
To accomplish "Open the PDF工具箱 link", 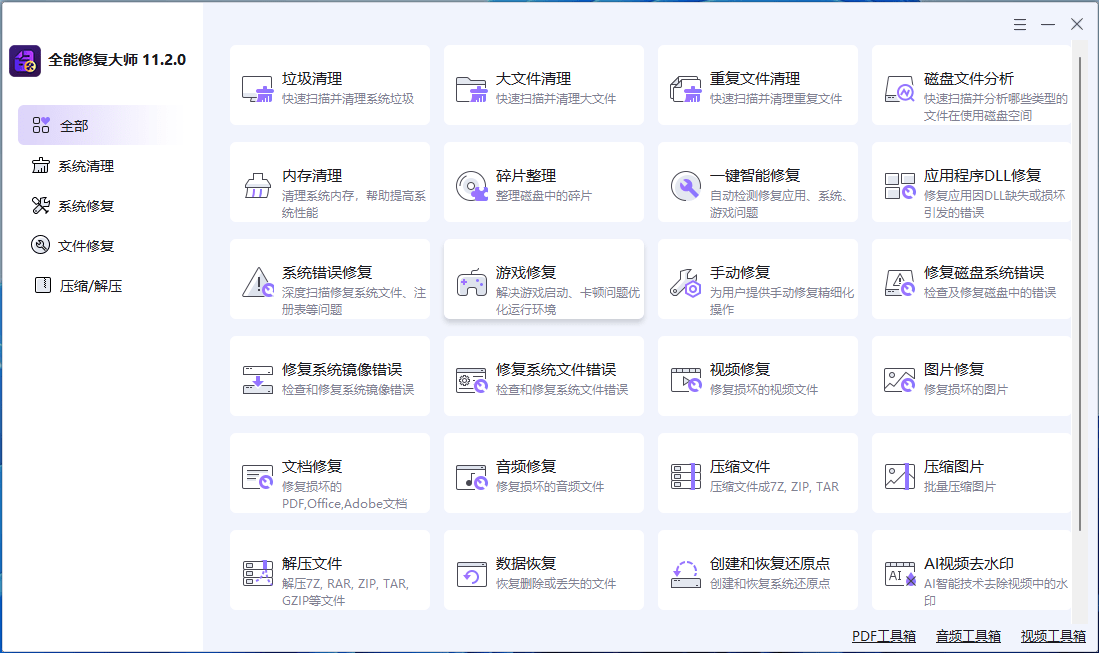I will click(882, 635).
